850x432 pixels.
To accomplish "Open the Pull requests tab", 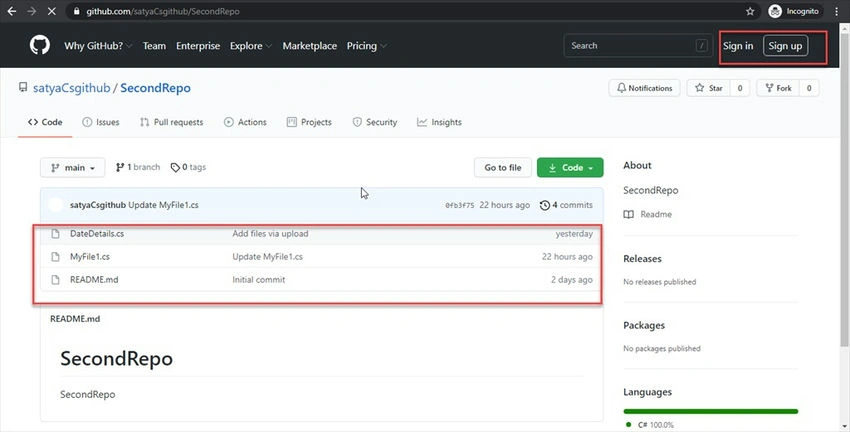I will click(171, 122).
